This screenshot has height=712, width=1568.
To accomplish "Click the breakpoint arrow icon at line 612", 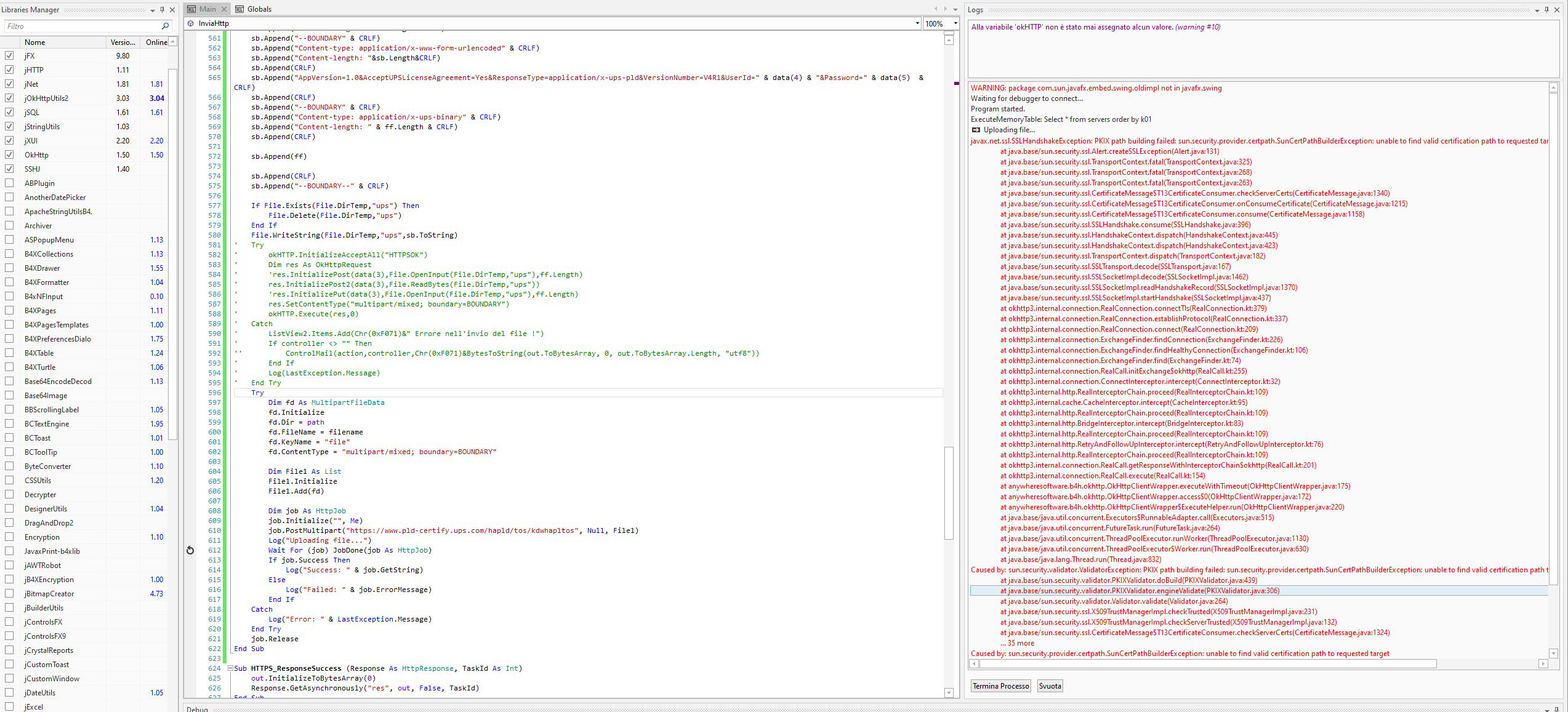I will (190, 550).
